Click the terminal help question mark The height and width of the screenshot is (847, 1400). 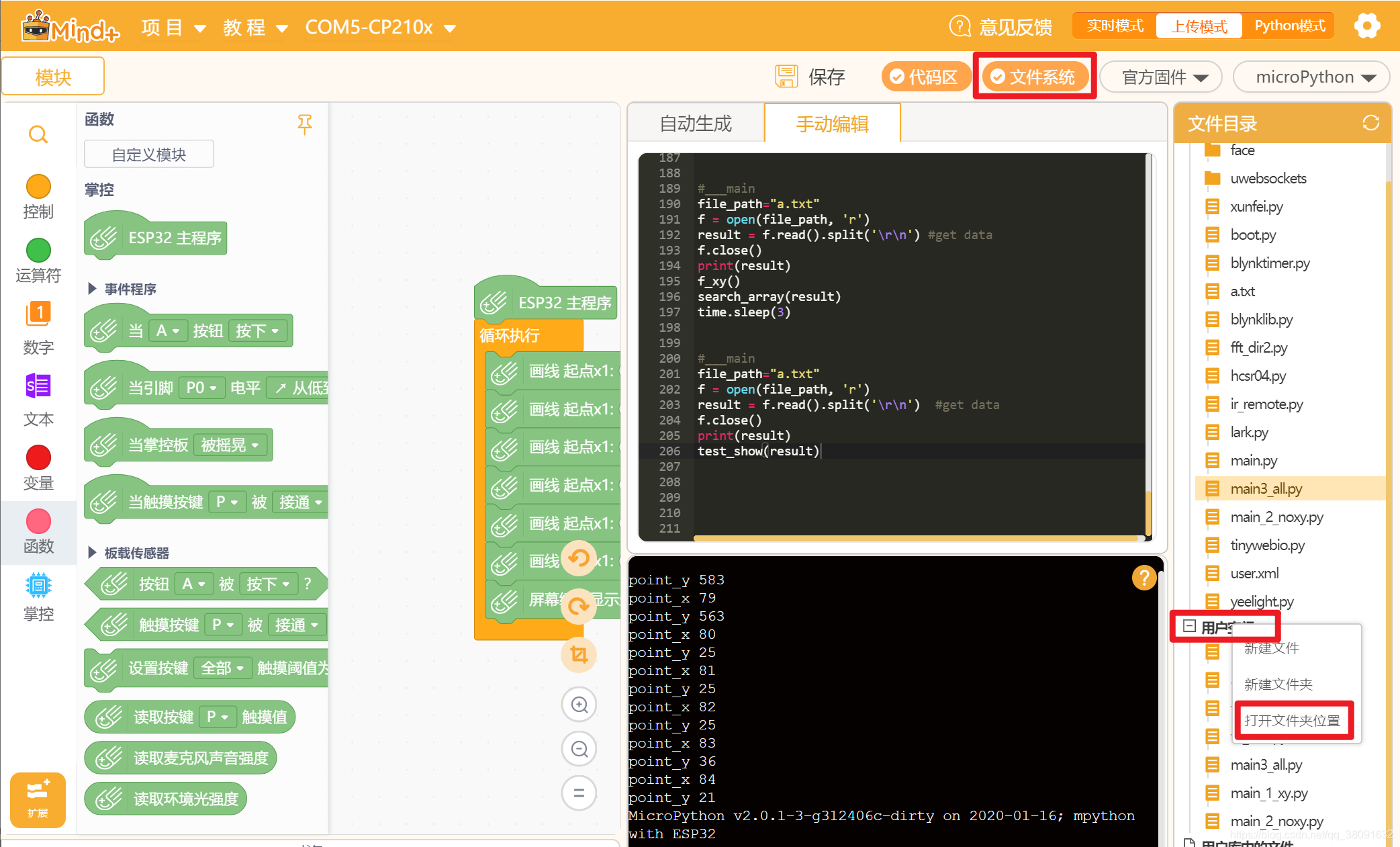coord(1144,578)
